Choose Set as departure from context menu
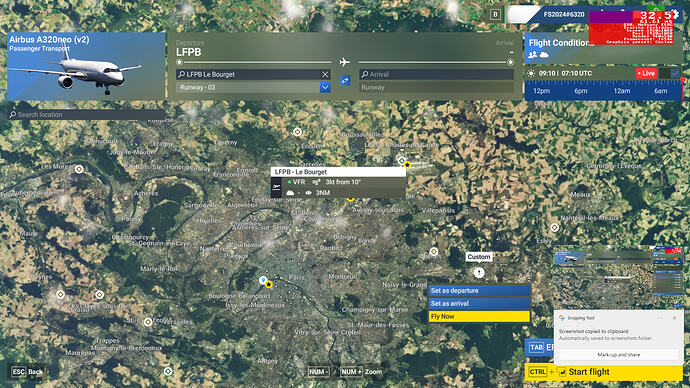 (x=479, y=291)
